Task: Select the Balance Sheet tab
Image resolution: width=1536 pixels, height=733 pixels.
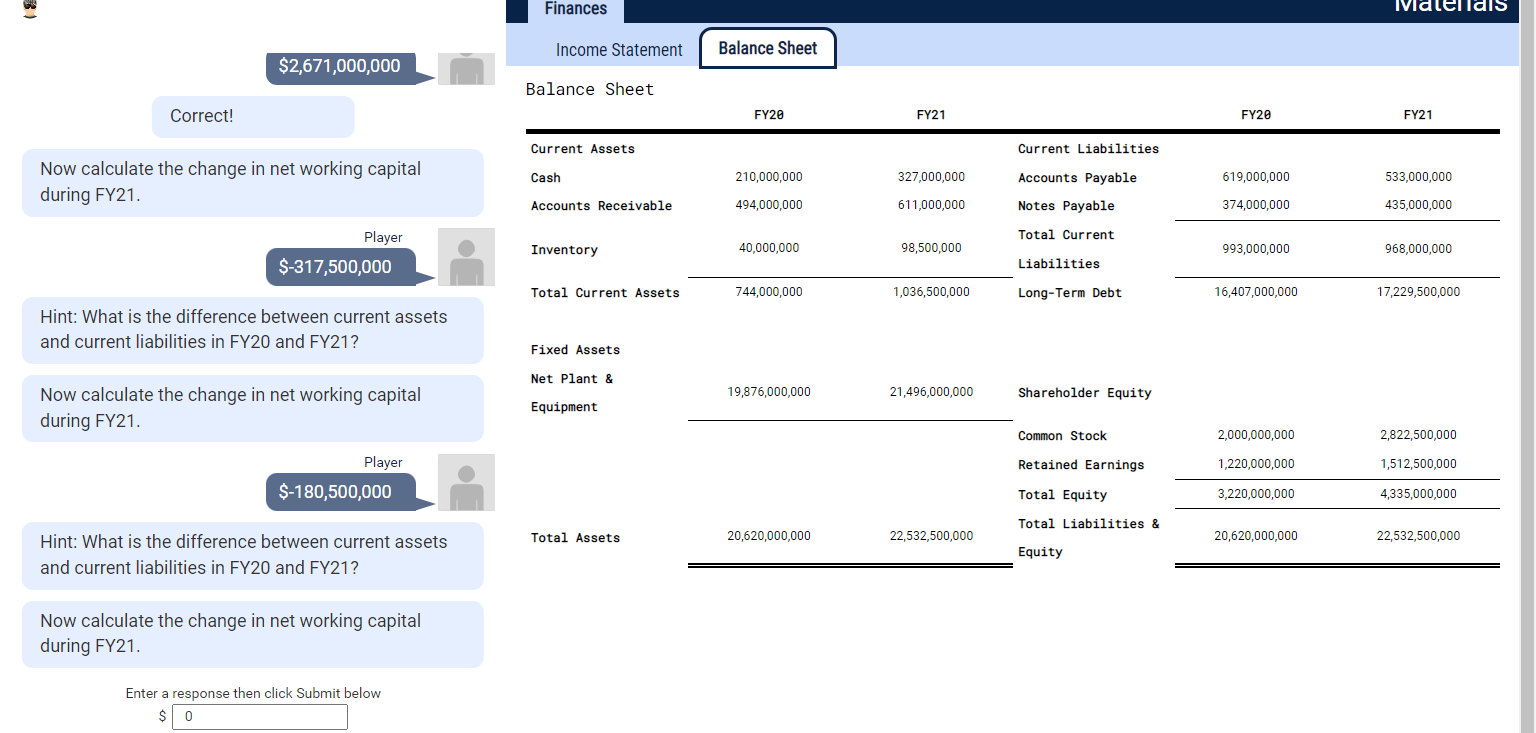Action: 767,48
